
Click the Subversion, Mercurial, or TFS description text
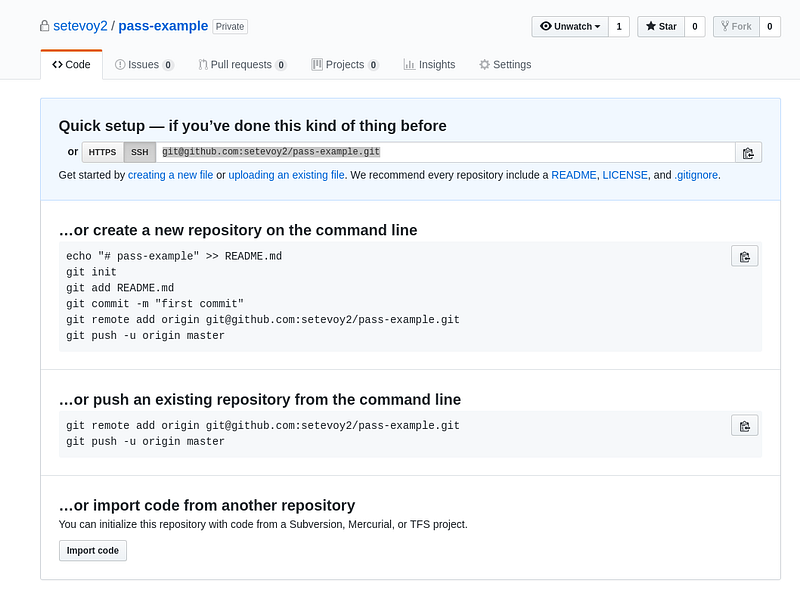pos(263,525)
